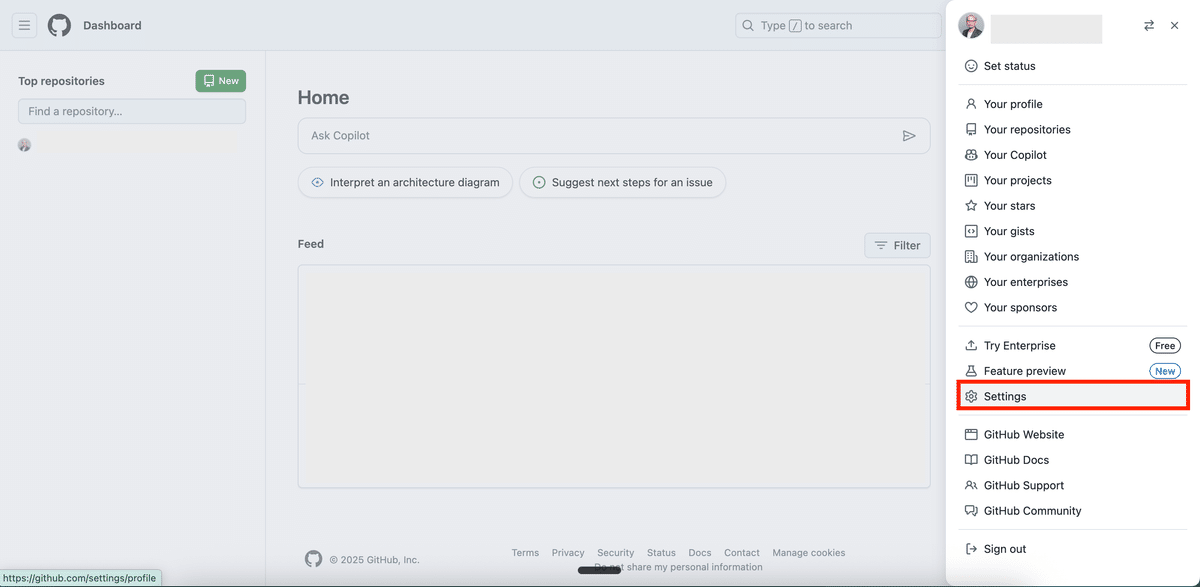Open Your organizations from the menu

(x=1031, y=257)
